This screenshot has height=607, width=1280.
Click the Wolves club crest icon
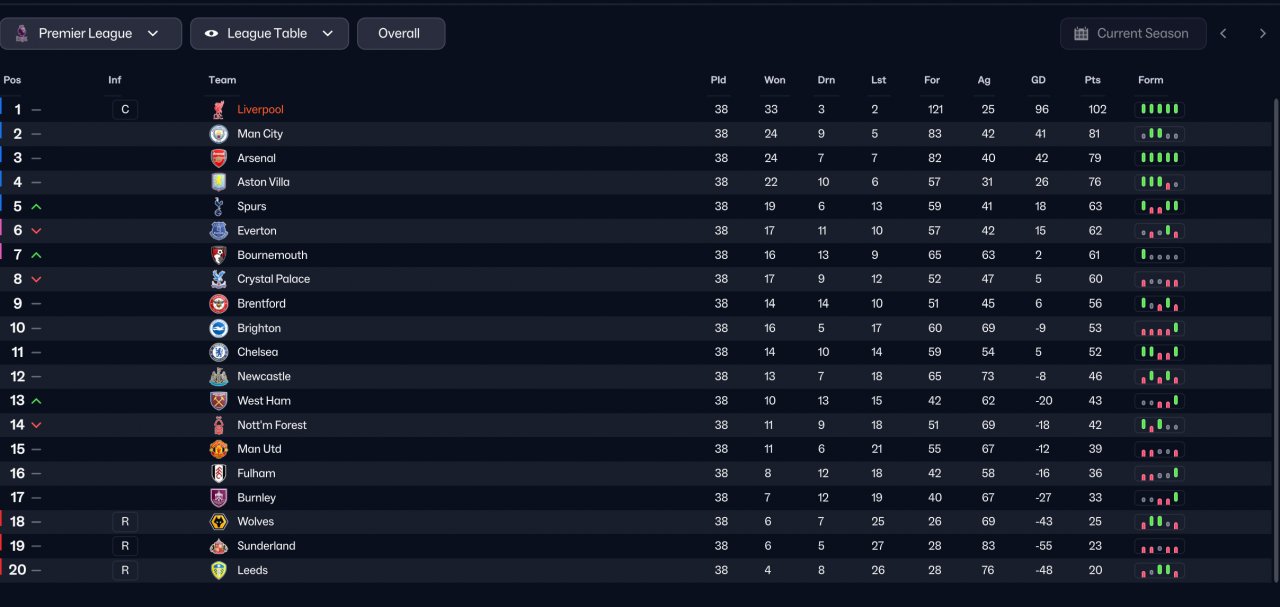[218, 522]
